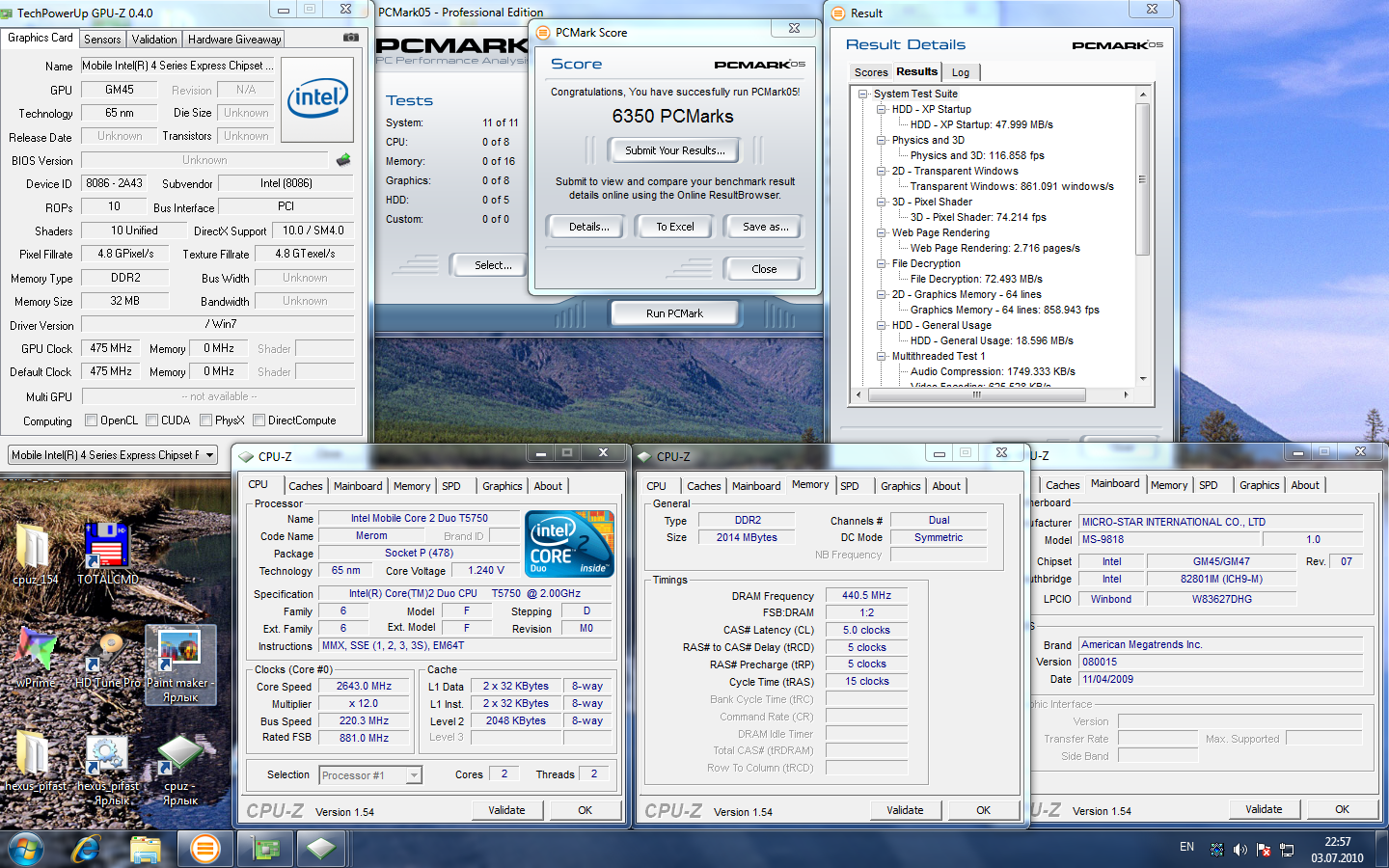Click Submit Your Results button

(x=674, y=150)
